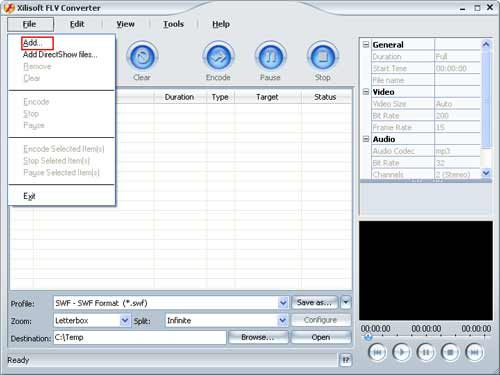Select the Start Time property row
Image resolution: width=500 pixels, height=375 pixels.
(x=426, y=68)
